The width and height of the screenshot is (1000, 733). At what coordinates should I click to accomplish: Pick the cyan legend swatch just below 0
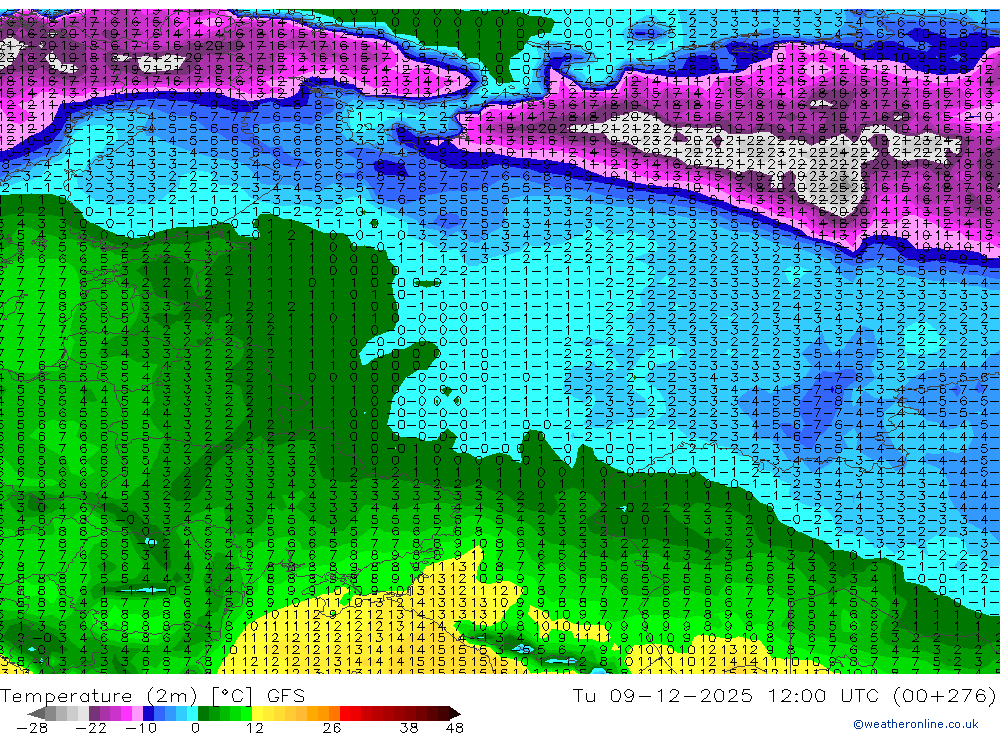point(192,713)
